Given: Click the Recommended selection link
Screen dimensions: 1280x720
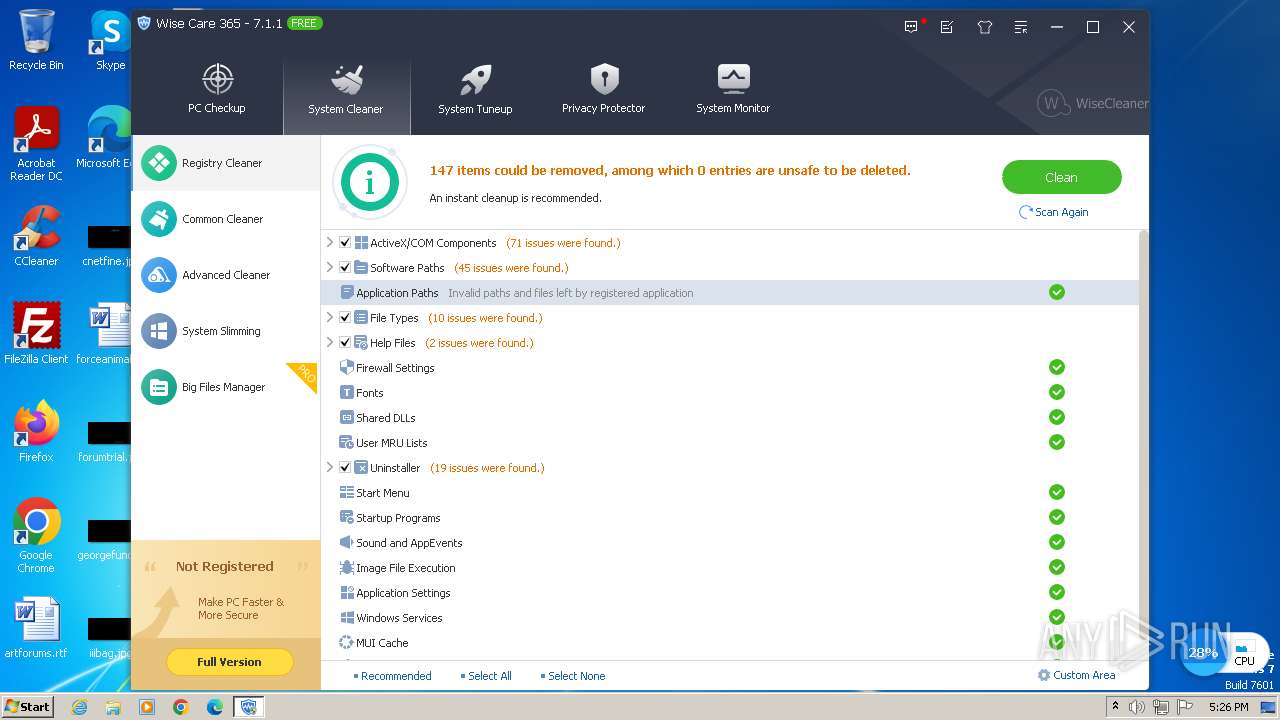Looking at the screenshot, I should pyautogui.click(x=393, y=676).
